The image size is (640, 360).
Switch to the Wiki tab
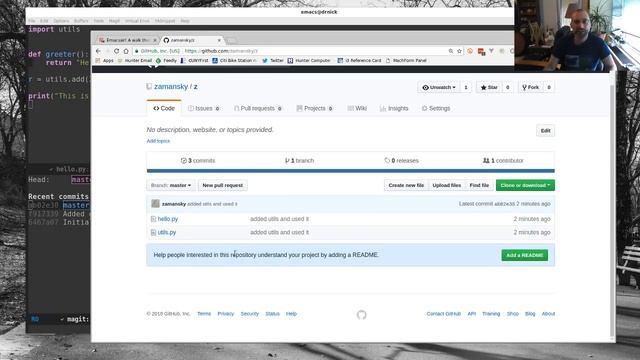tap(357, 108)
